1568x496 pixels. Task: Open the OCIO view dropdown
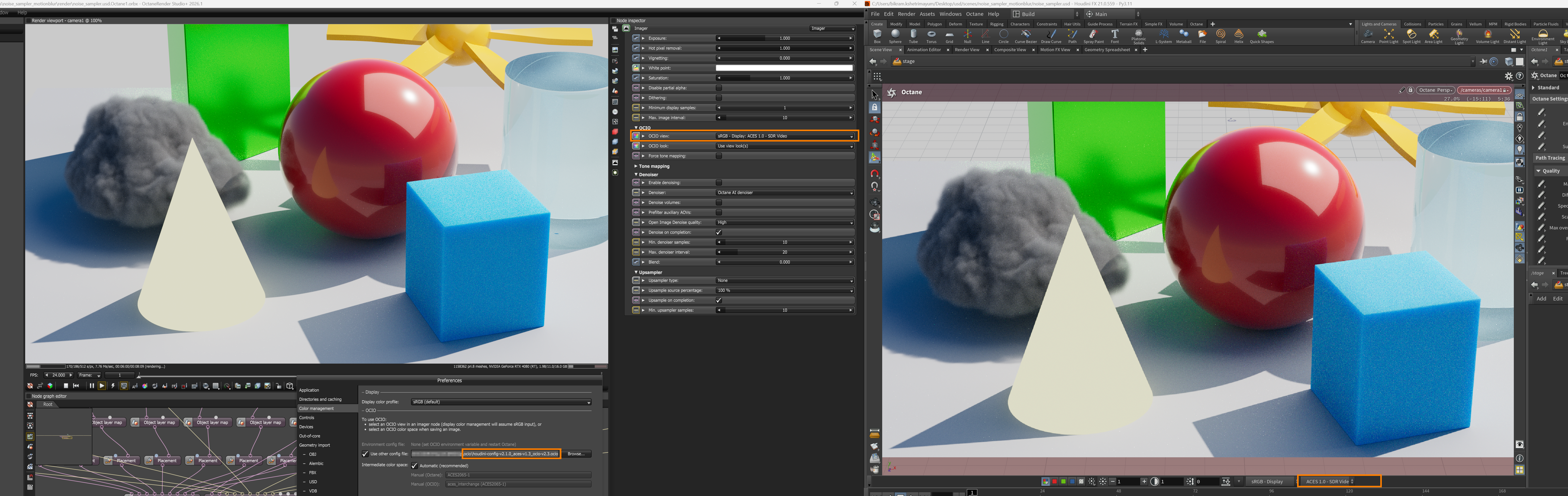coord(785,136)
